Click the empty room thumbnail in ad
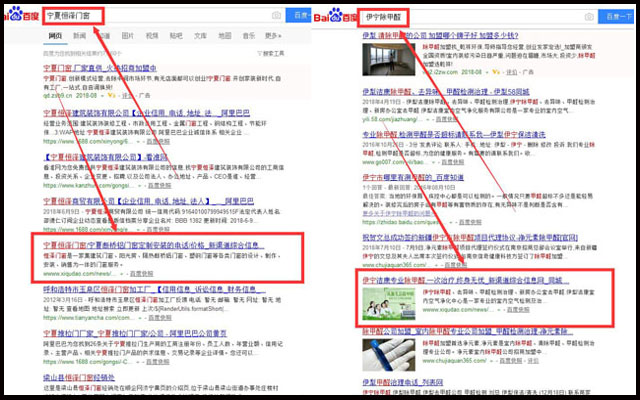This screenshot has height=400, width=640. 389,59
